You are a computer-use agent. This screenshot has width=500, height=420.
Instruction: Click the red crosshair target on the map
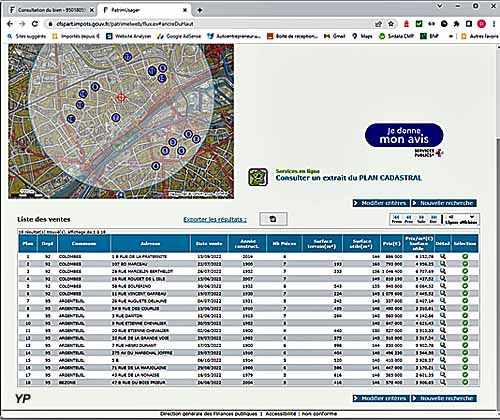tap(121, 97)
